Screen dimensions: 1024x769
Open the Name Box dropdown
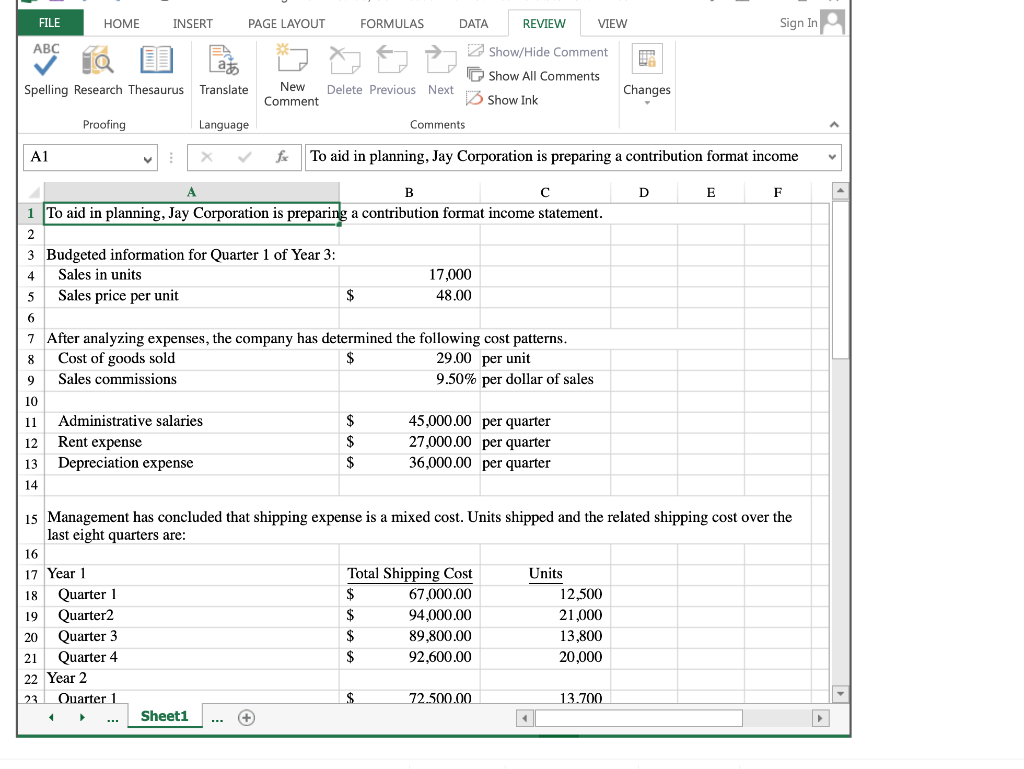147,157
